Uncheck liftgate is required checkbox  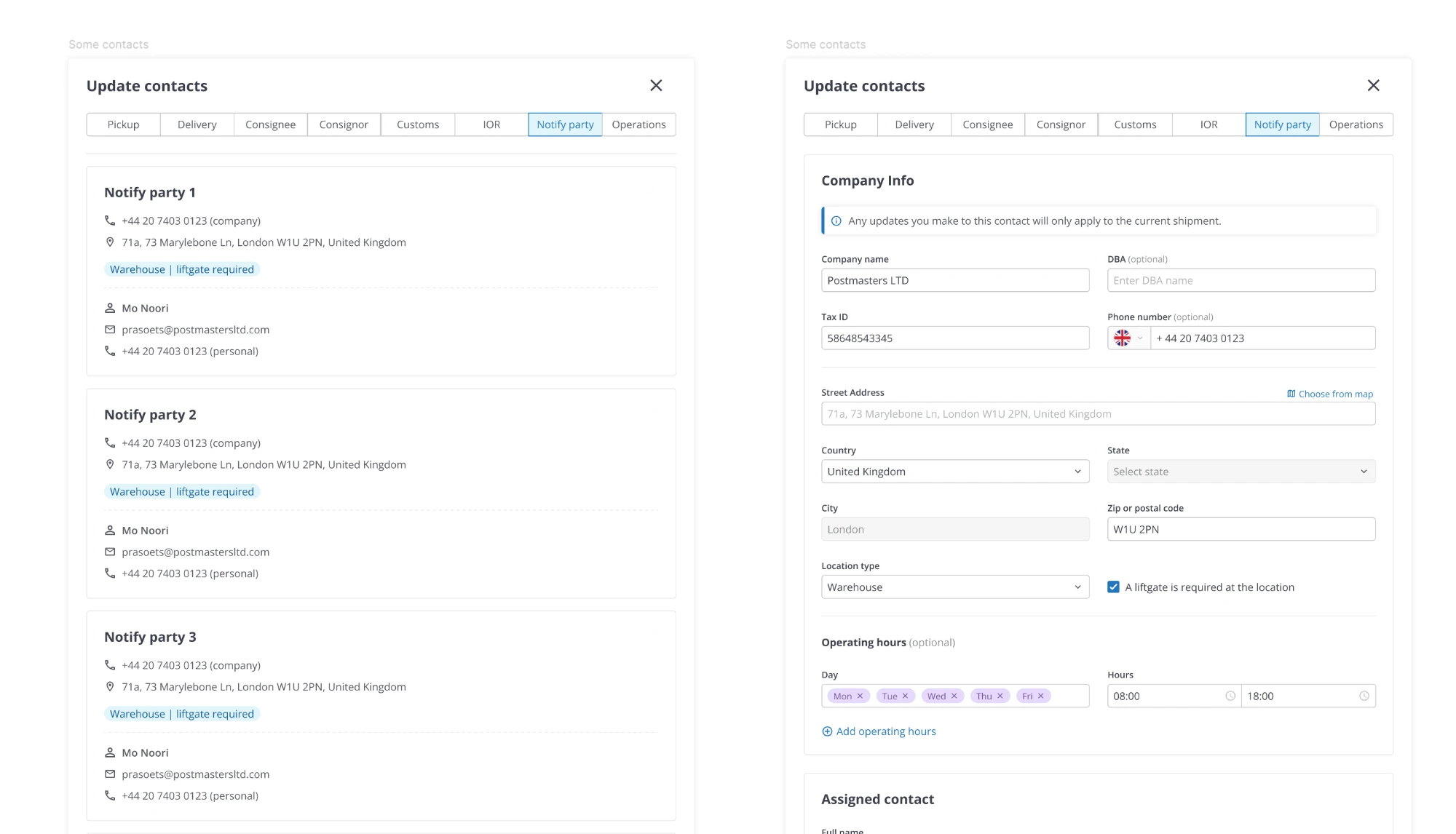click(1113, 587)
